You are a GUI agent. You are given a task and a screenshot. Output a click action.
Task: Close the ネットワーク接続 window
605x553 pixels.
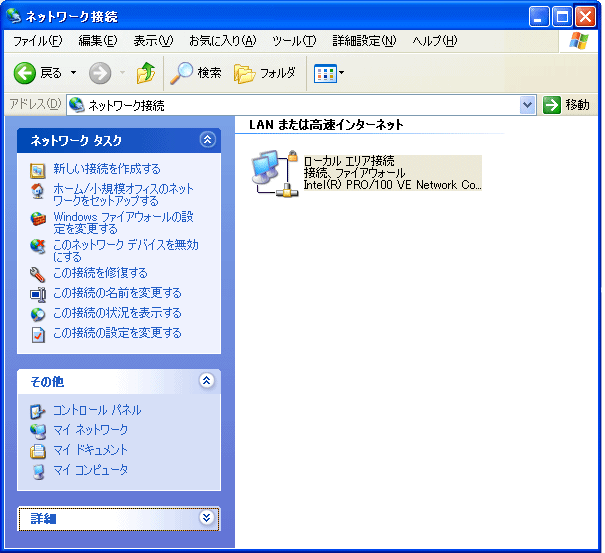point(585,17)
